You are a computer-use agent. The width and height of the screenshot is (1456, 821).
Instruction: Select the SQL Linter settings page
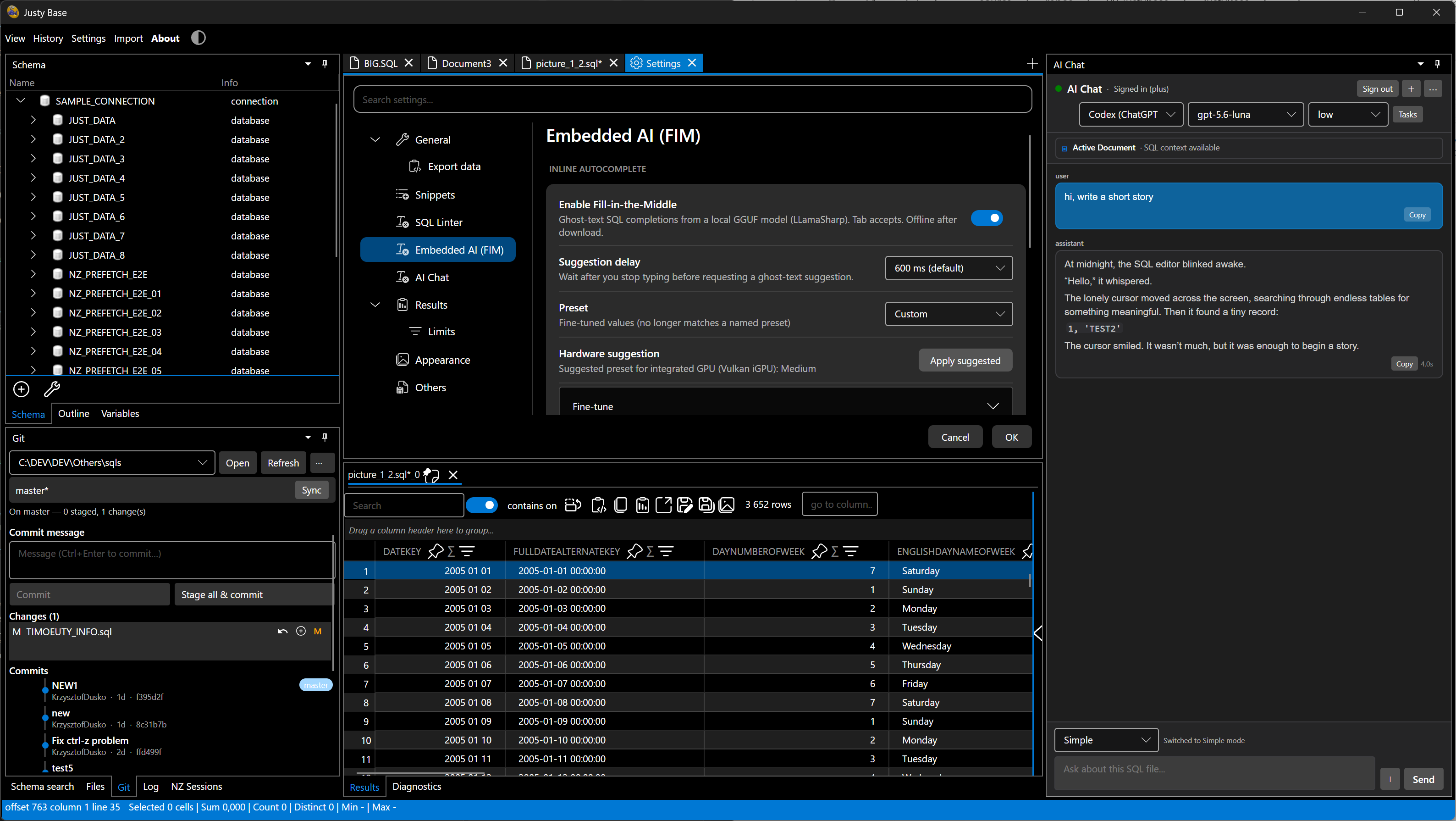[x=438, y=222]
